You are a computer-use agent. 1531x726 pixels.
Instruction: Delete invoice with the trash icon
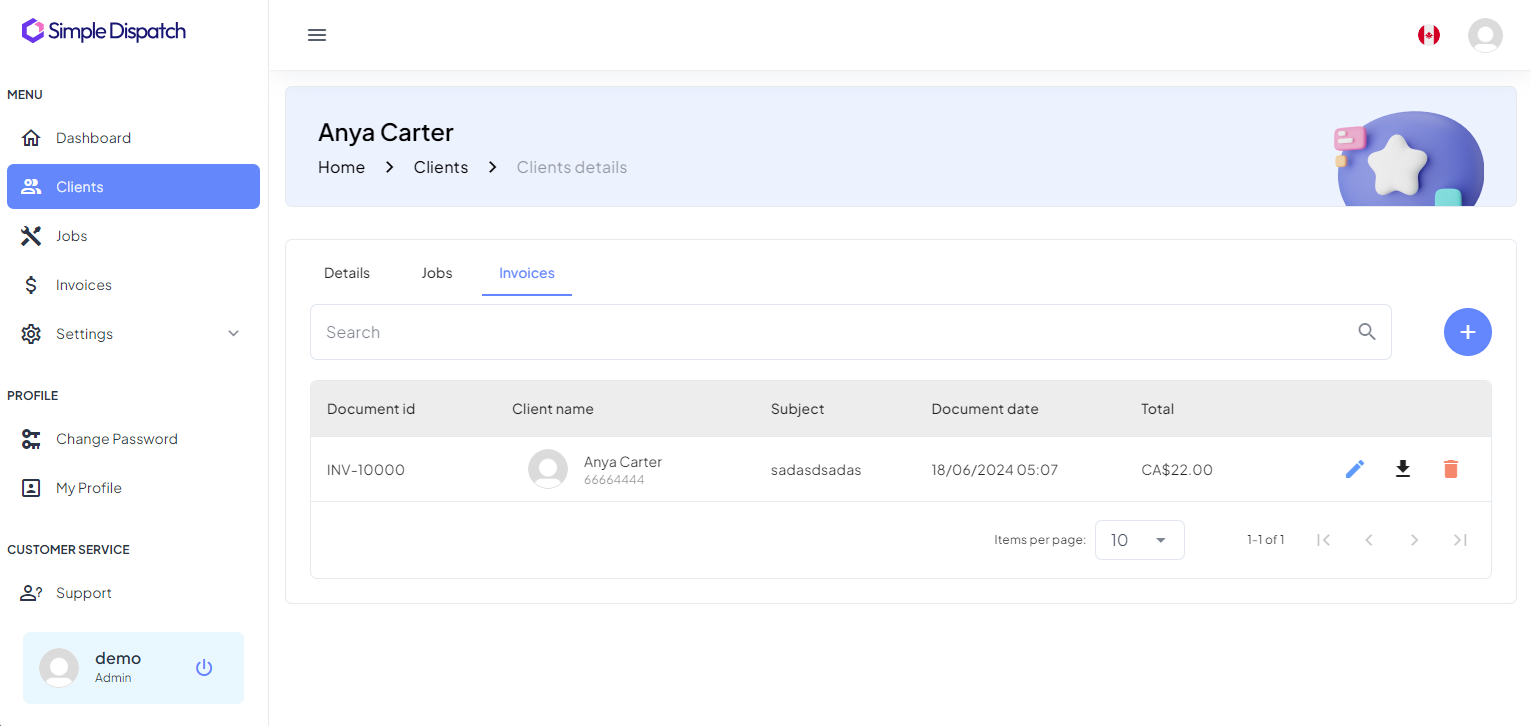click(x=1451, y=469)
